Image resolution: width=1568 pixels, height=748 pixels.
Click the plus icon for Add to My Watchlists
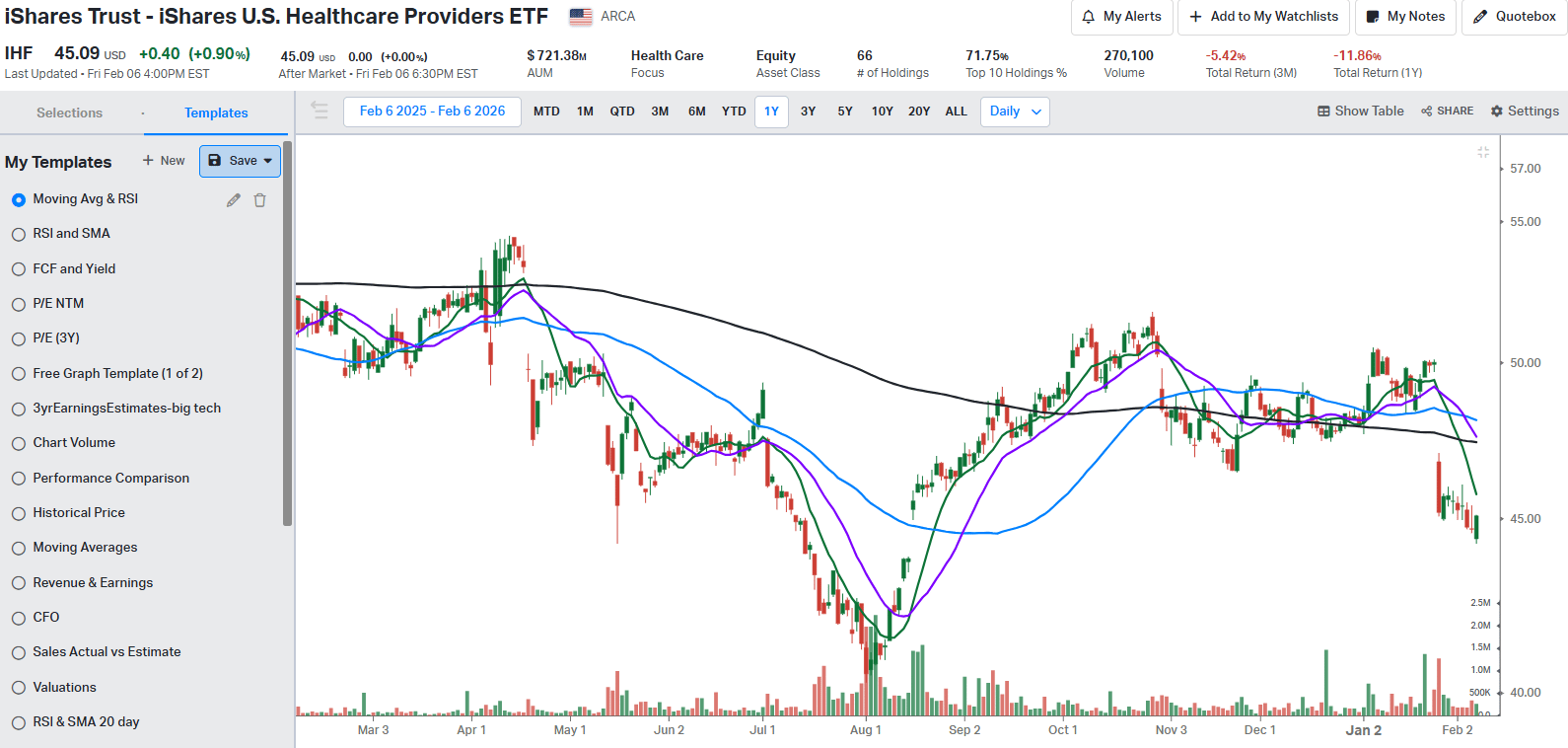pos(1195,17)
